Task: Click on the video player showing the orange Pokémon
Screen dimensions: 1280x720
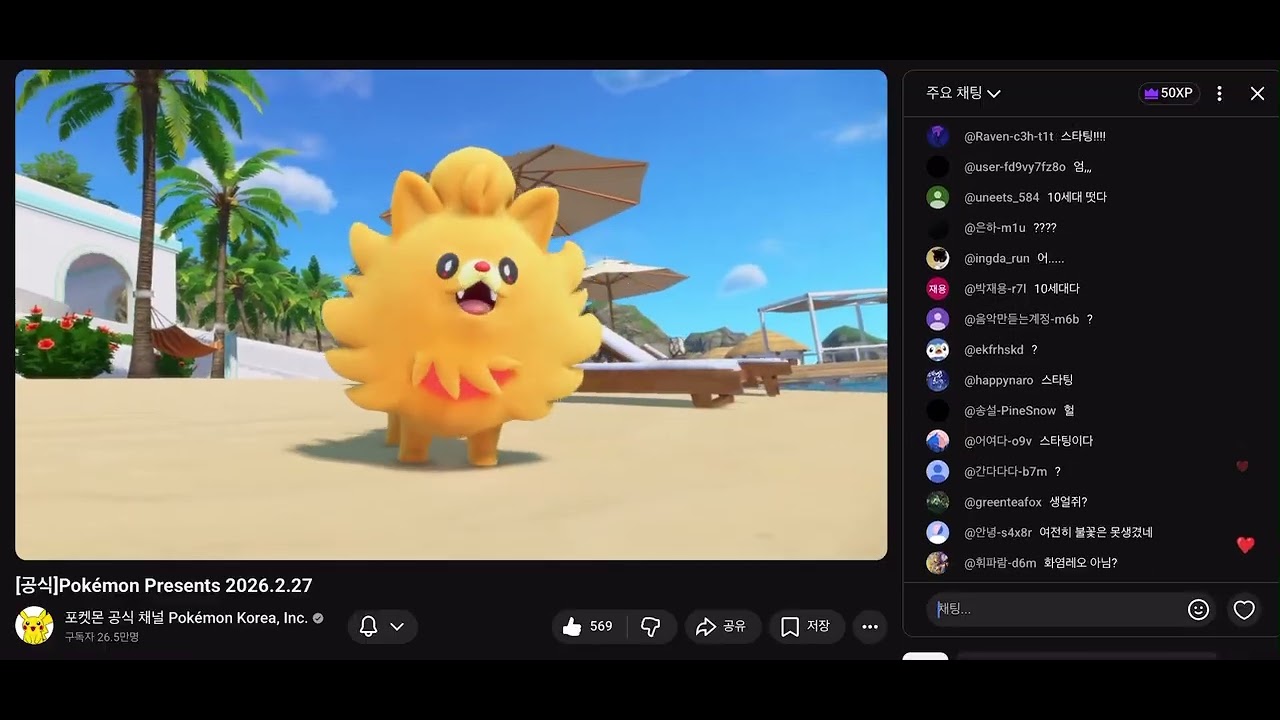Action: click(x=451, y=314)
